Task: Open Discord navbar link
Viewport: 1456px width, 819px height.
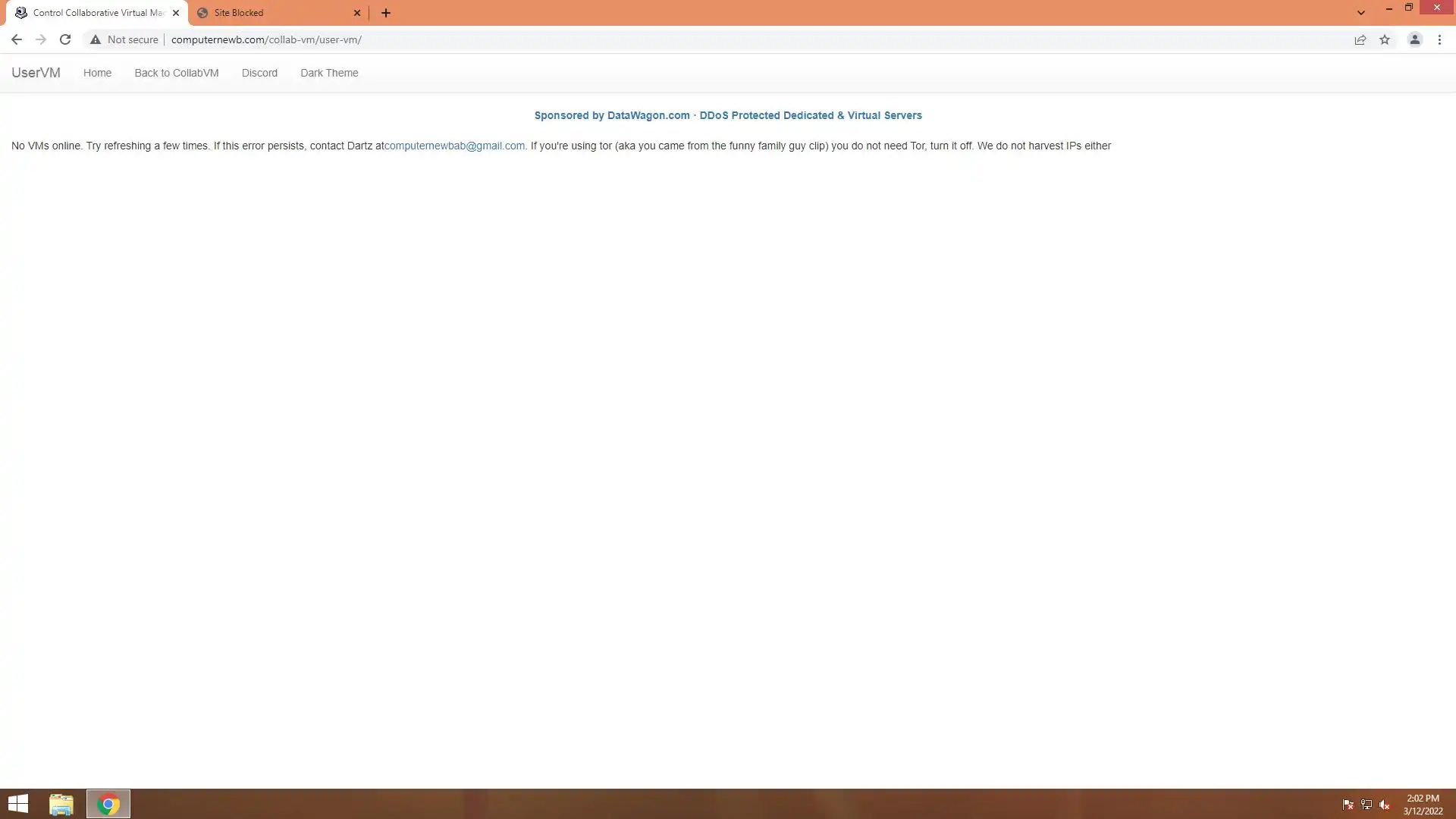Action: (x=259, y=73)
